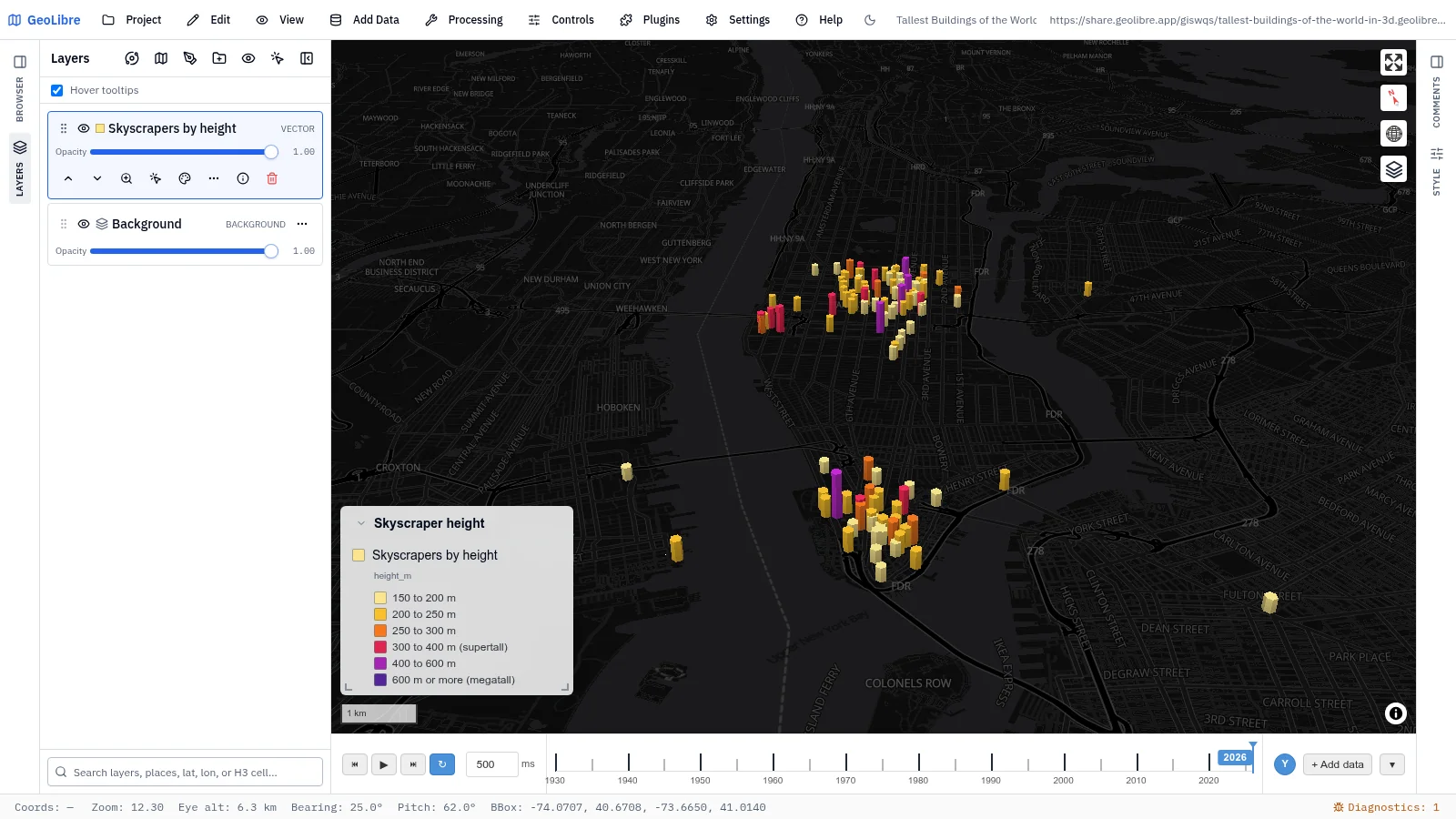
Task: Click the share URL link in the top bar
Action: [1248, 20]
